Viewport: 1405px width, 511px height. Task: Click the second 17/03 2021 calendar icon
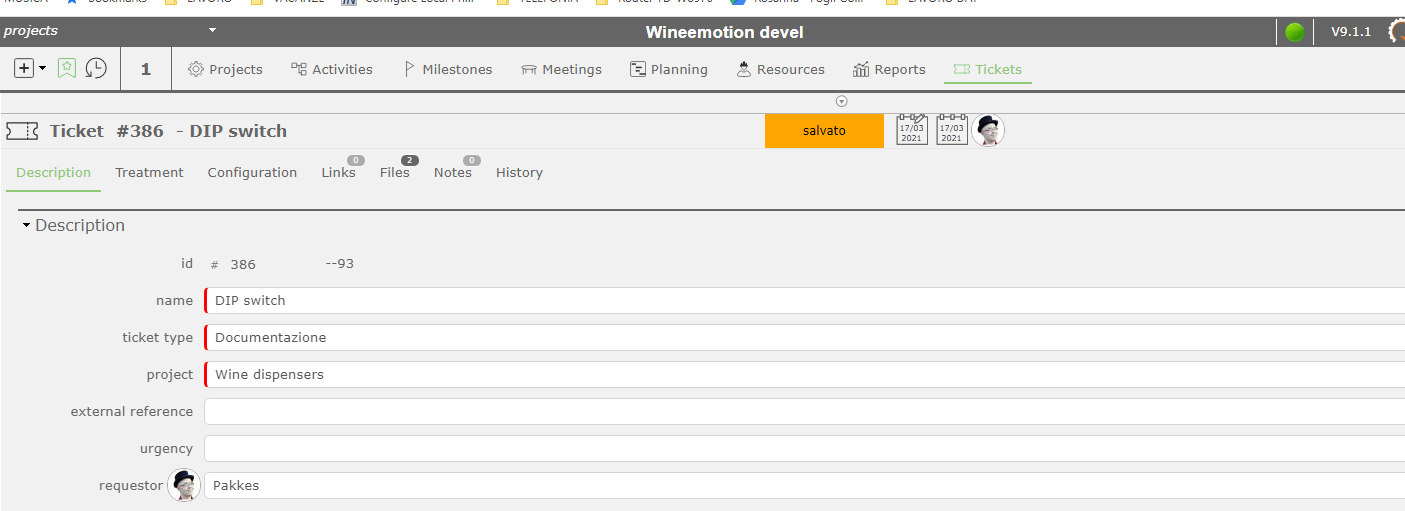click(952, 130)
